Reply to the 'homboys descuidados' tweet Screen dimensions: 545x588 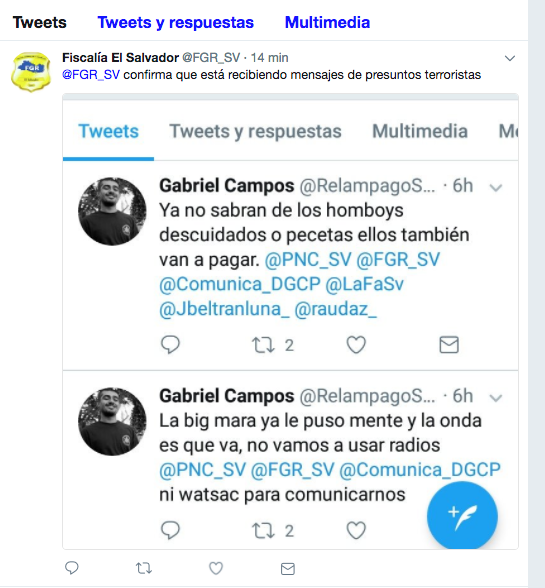(170, 345)
